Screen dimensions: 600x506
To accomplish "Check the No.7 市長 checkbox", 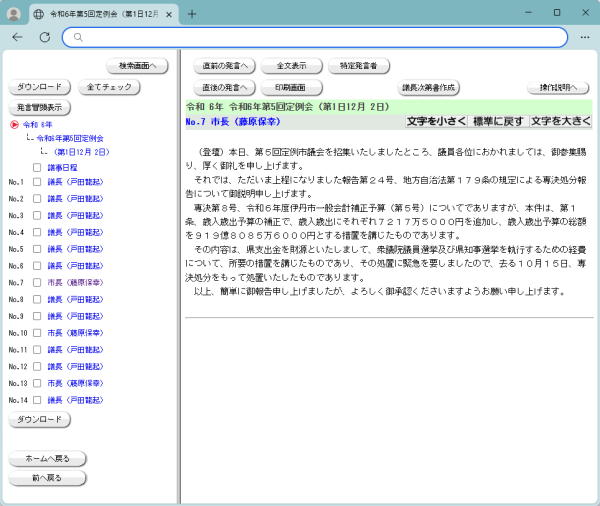I will click(37, 282).
